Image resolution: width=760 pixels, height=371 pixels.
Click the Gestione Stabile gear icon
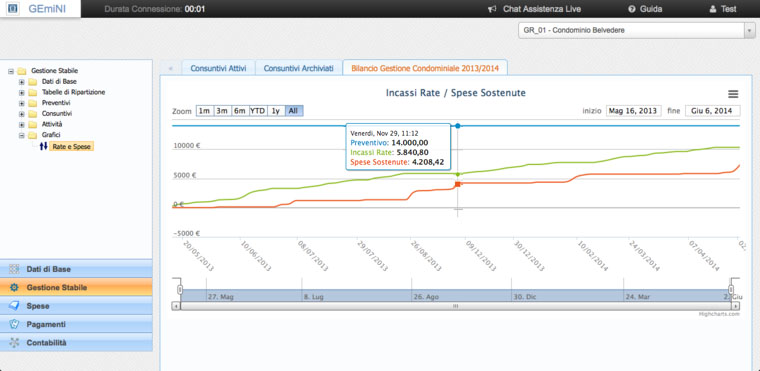(x=14, y=288)
